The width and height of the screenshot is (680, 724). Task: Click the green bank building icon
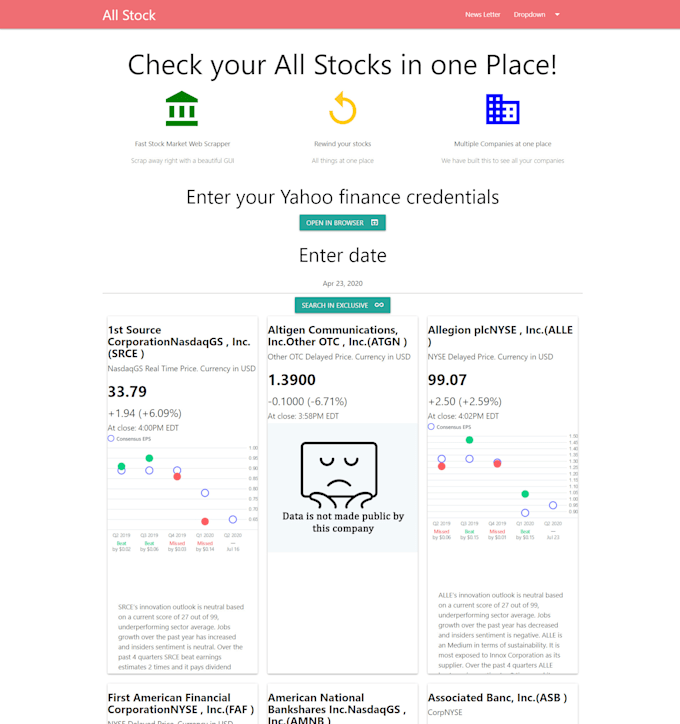pos(182,109)
